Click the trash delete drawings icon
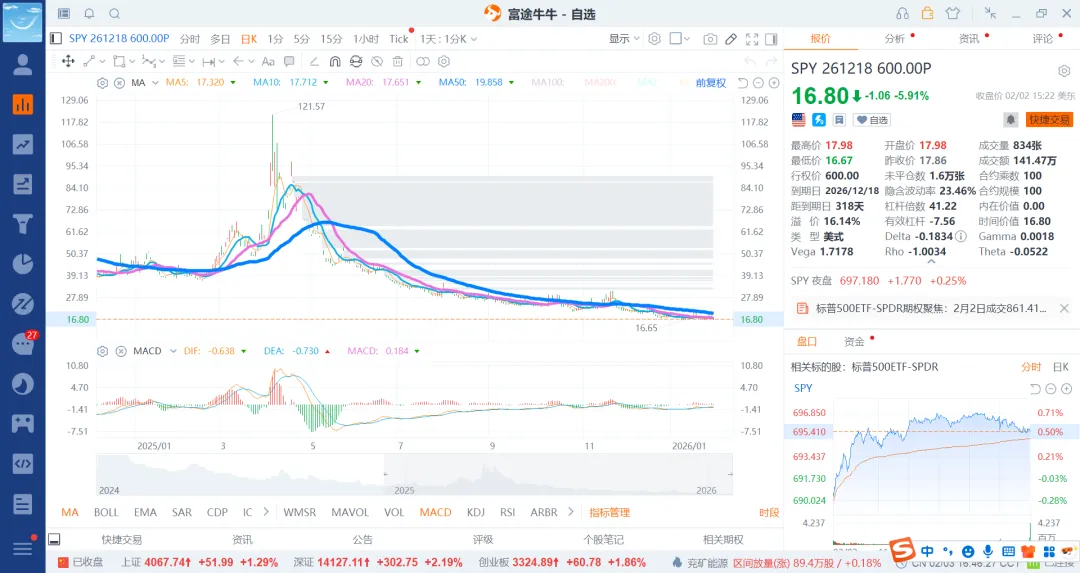 tap(397, 61)
